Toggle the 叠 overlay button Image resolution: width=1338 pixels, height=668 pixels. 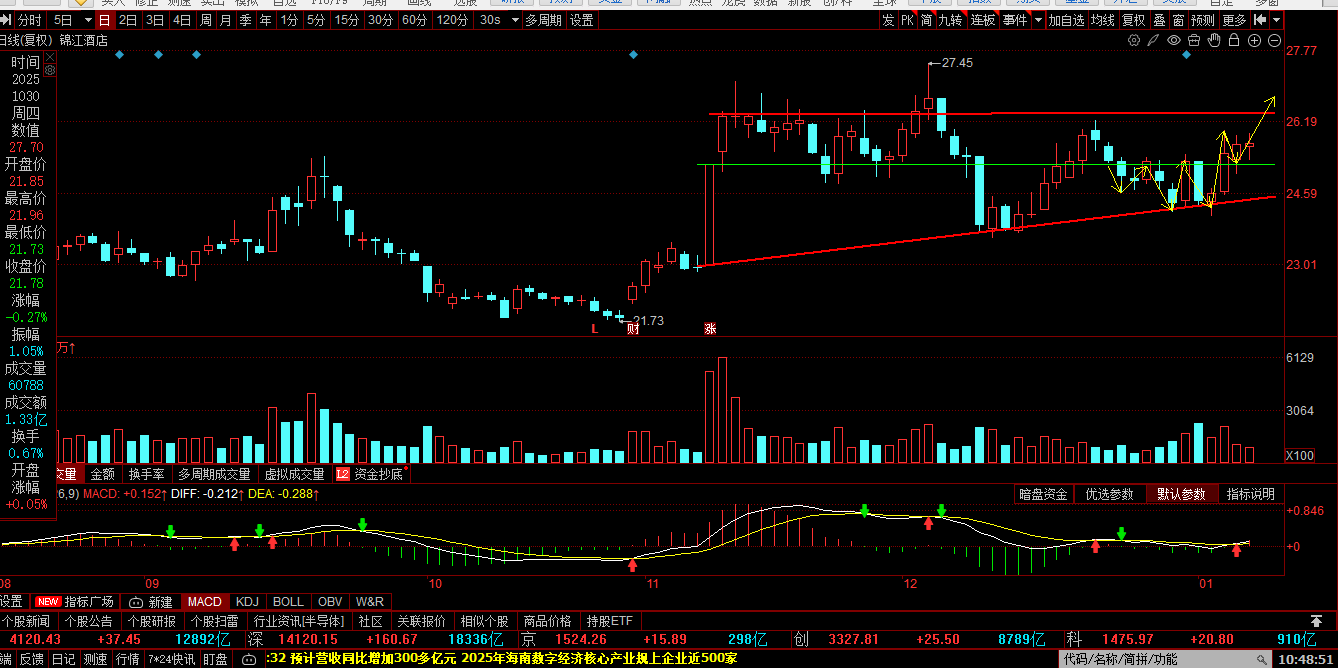point(1158,20)
